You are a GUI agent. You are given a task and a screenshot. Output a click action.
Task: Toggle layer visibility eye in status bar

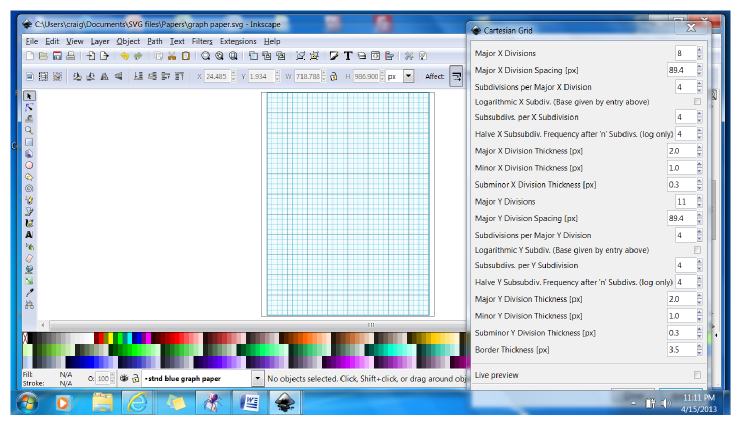[x=124, y=378]
